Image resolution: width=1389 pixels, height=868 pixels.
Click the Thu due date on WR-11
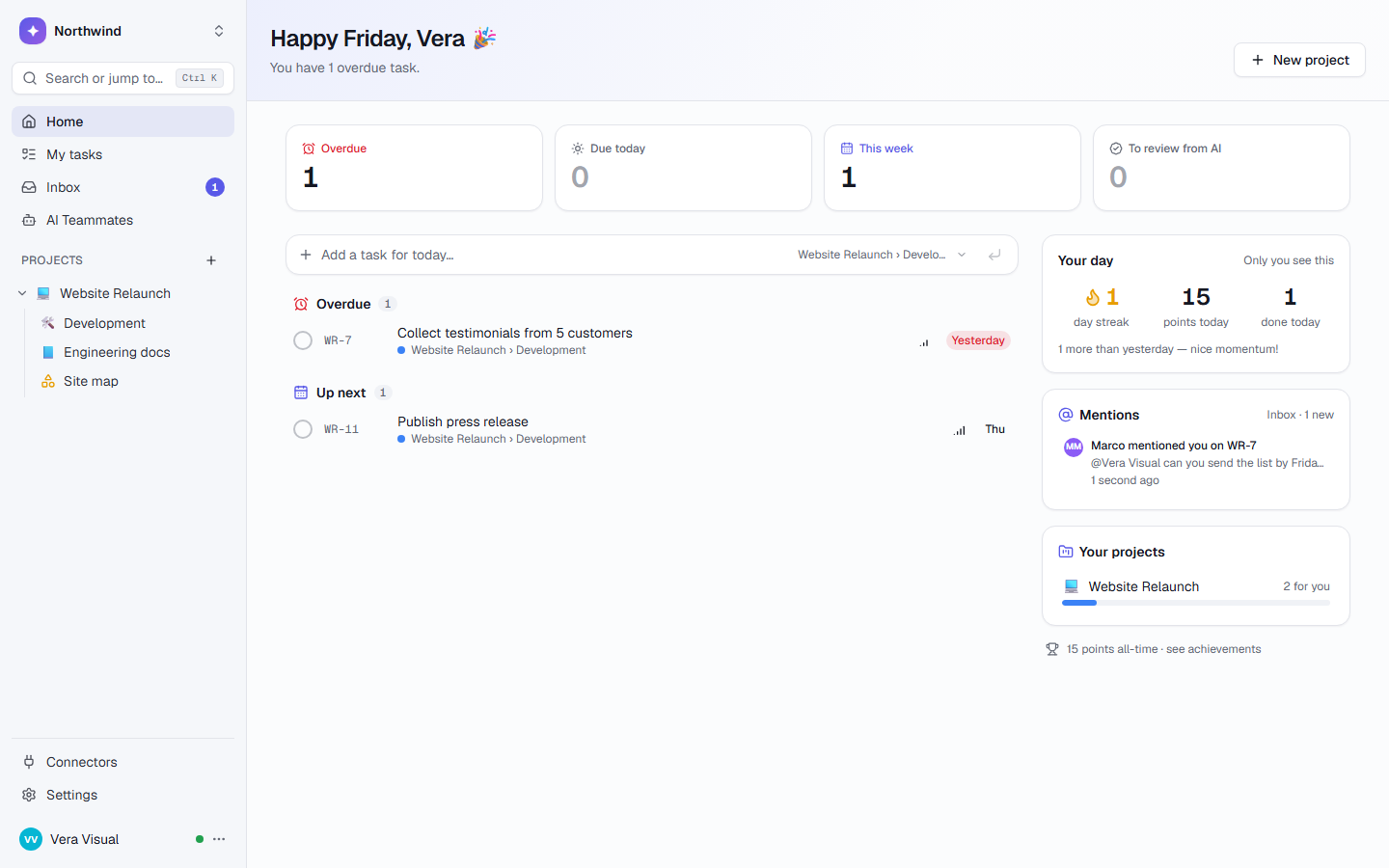tap(995, 429)
